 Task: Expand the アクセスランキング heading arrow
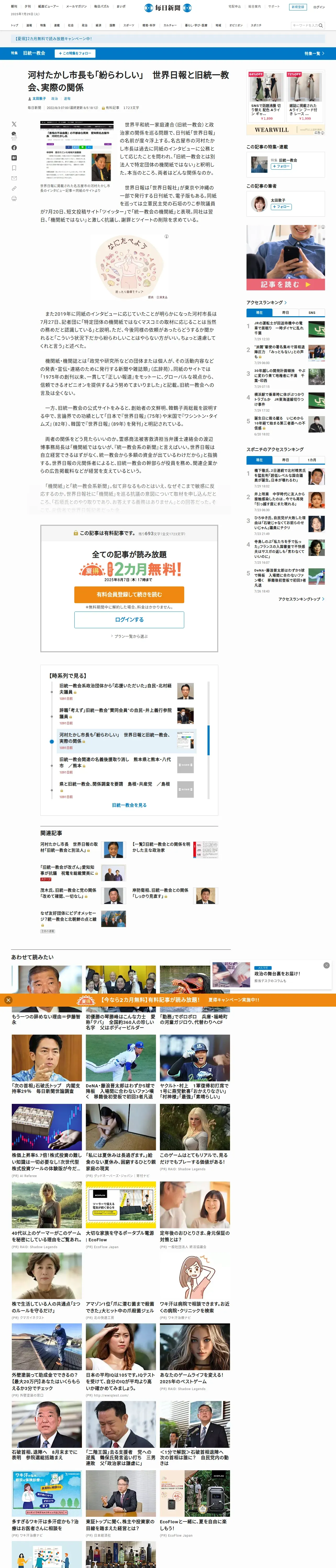pos(285,303)
